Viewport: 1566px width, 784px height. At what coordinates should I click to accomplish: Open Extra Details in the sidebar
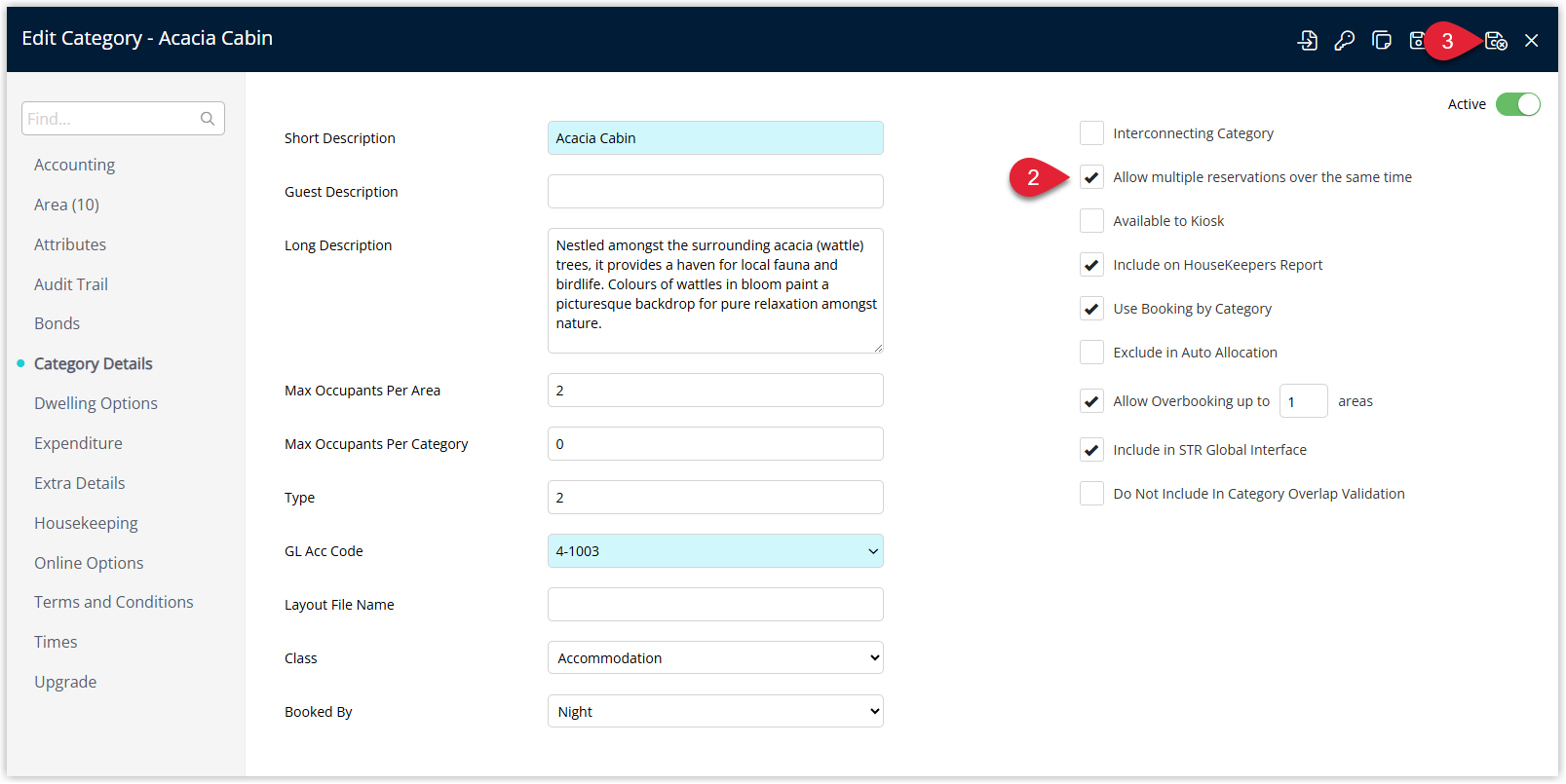tap(80, 483)
